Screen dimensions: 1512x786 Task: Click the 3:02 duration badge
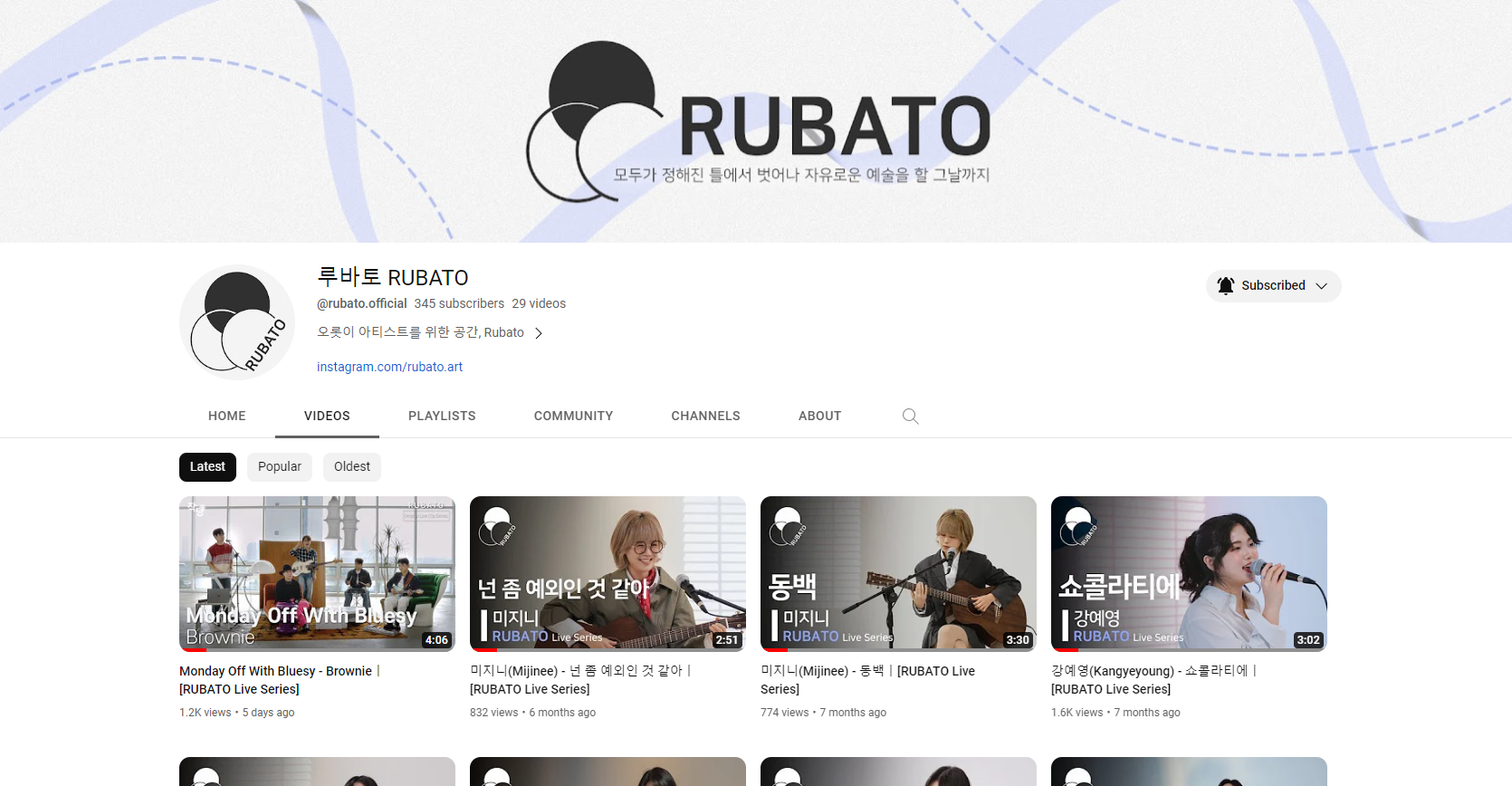pyautogui.click(x=1308, y=639)
